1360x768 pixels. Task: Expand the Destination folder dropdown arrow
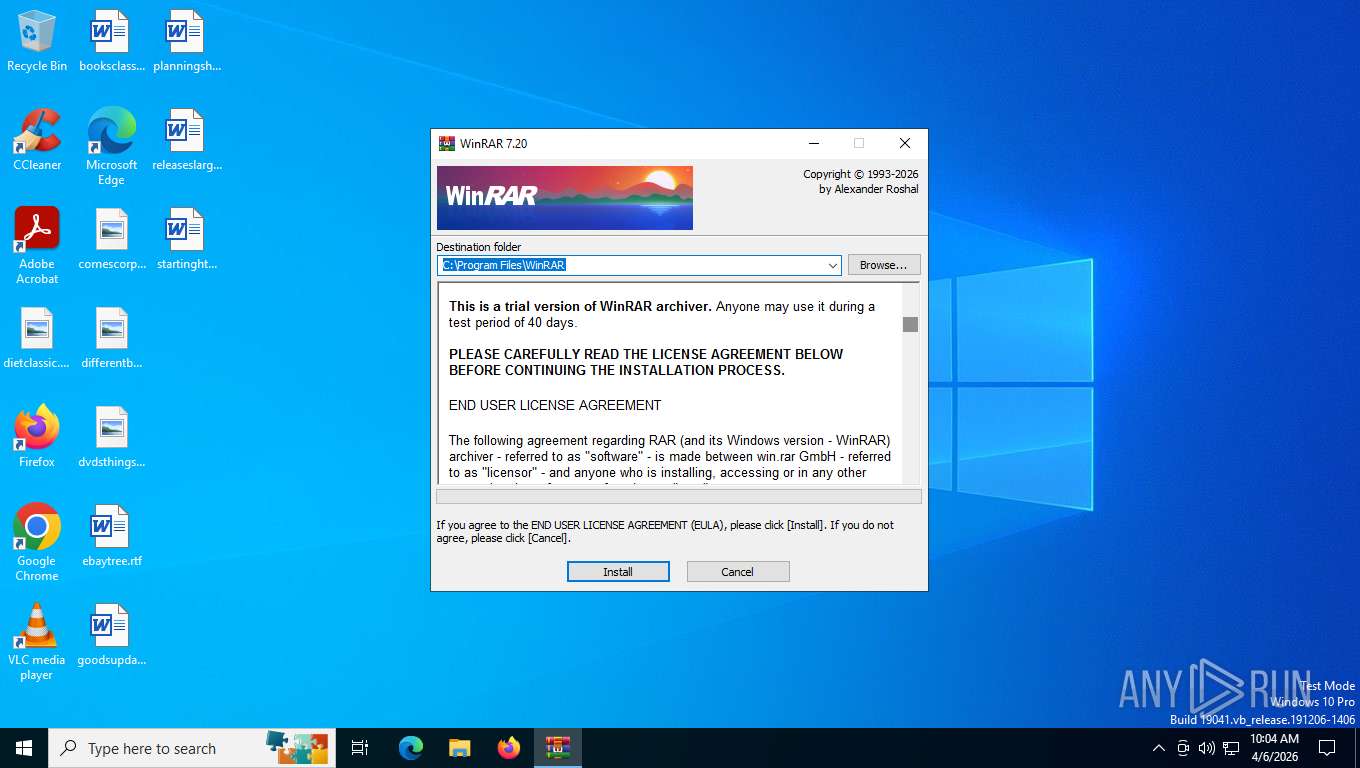[833, 266]
